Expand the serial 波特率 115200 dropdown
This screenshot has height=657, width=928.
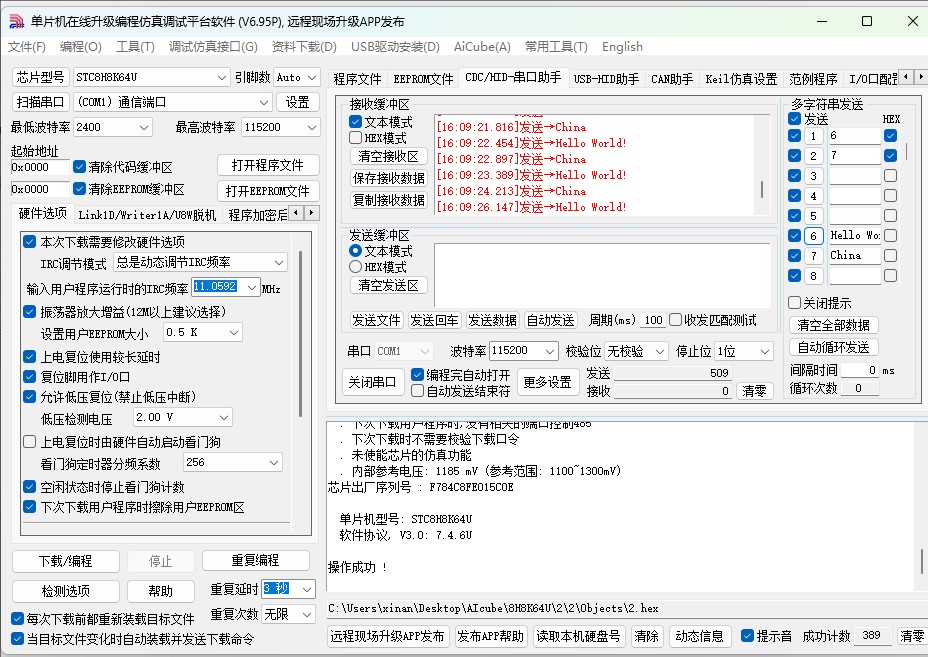click(550, 351)
